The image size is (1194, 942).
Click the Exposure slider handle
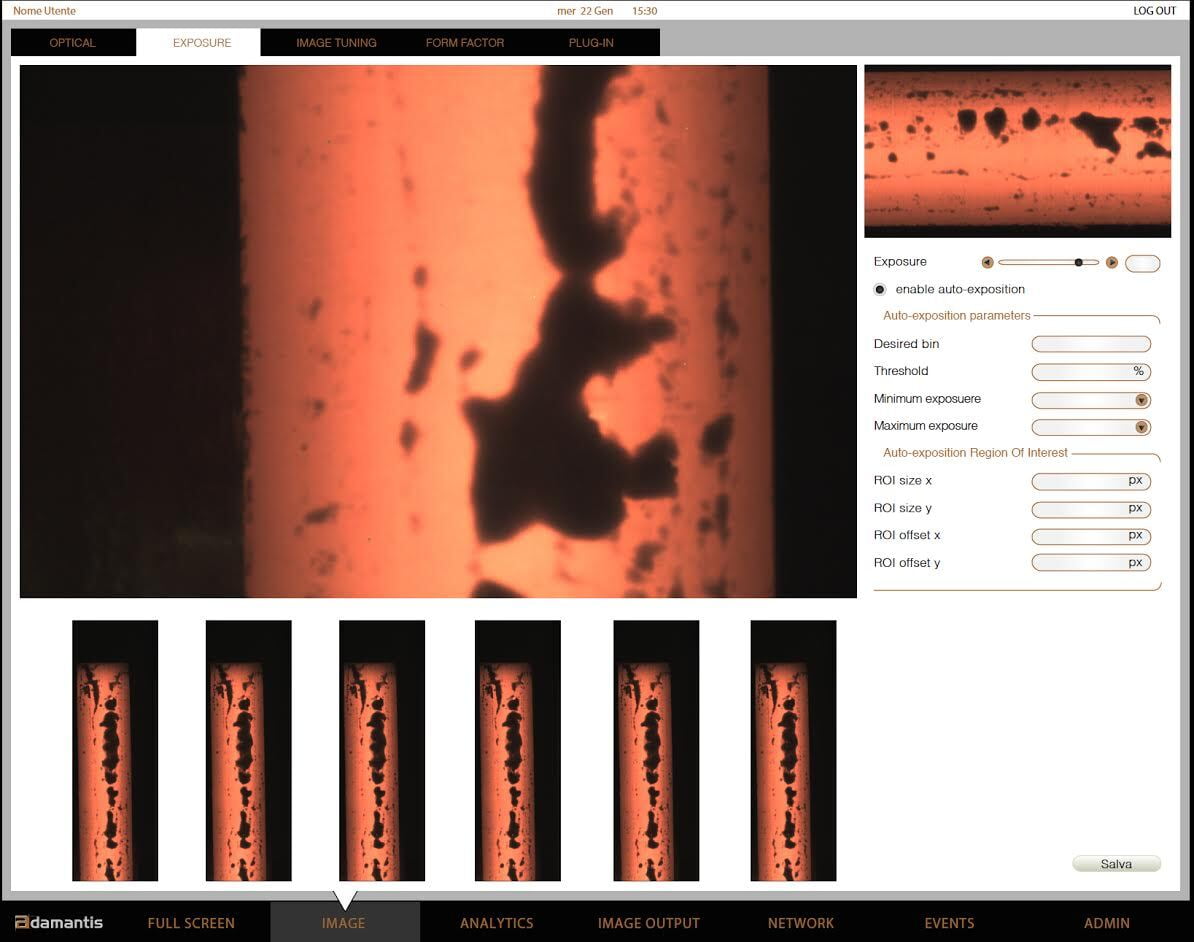point(1078,263)
